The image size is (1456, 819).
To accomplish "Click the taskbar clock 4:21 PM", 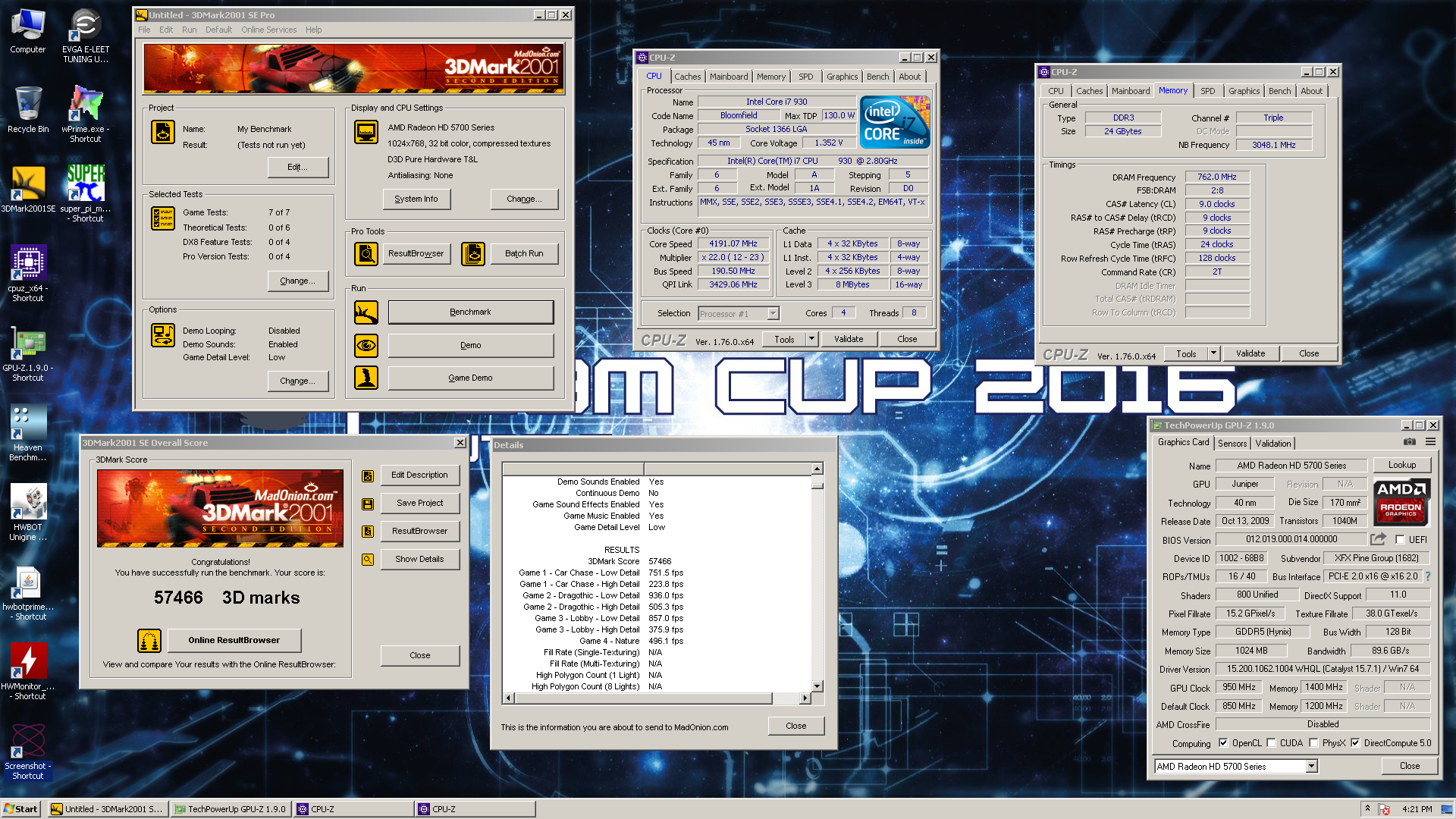I will pos(1417,809).
